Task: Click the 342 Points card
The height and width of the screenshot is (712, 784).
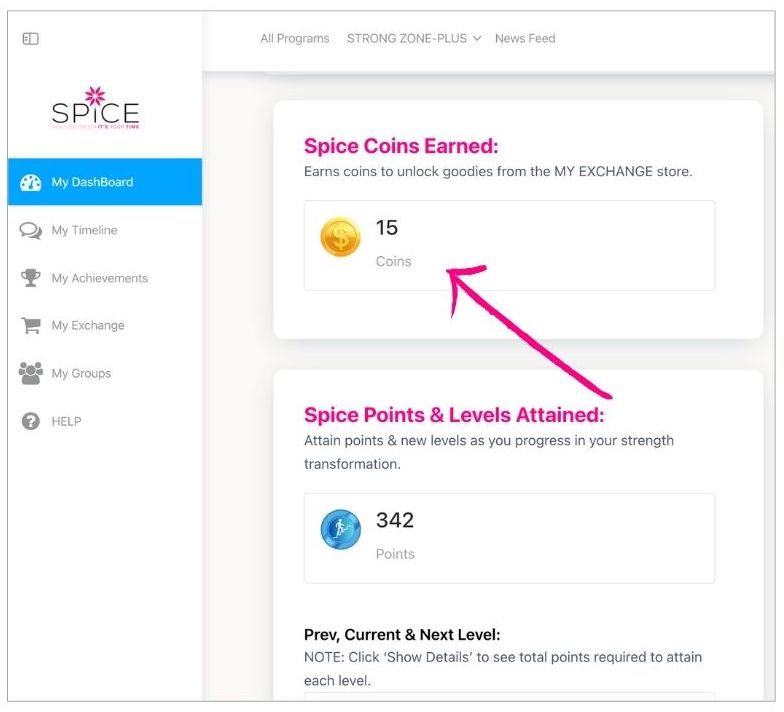Action: [509, 538]
